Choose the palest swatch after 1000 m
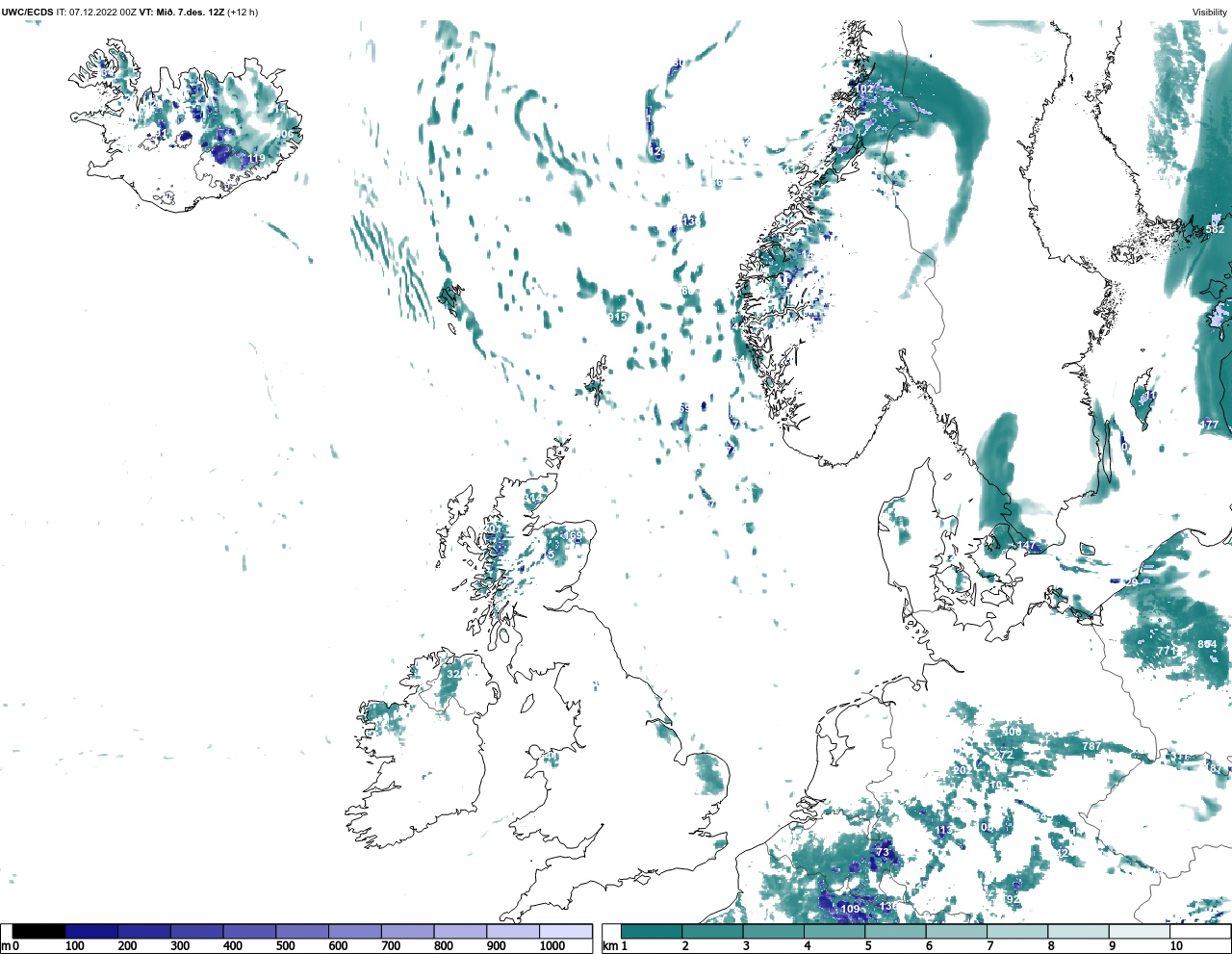This screenshot has height=954, width=1232. [565, 932]
